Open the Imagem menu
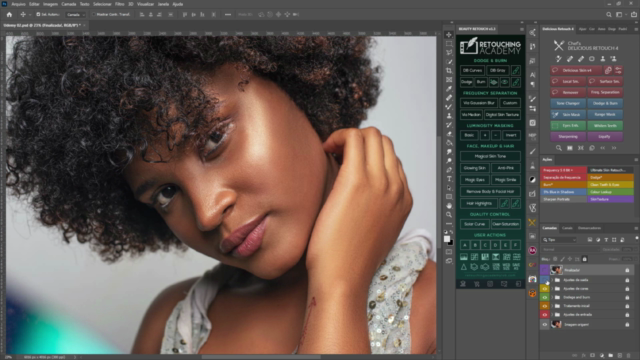Viewport: 640px width, 360px height. tap(50, 4)
